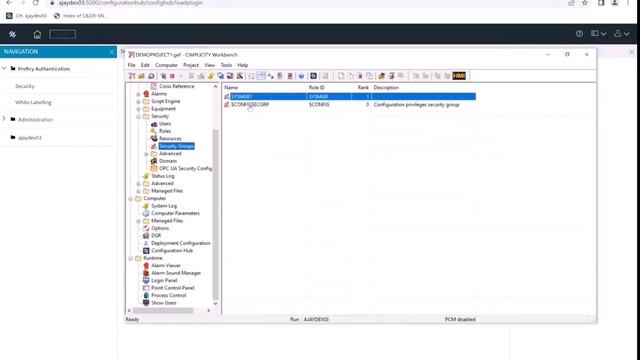Close the Navigation panel
The height and width of the screenshot is (360, 640).
[111, 52]
